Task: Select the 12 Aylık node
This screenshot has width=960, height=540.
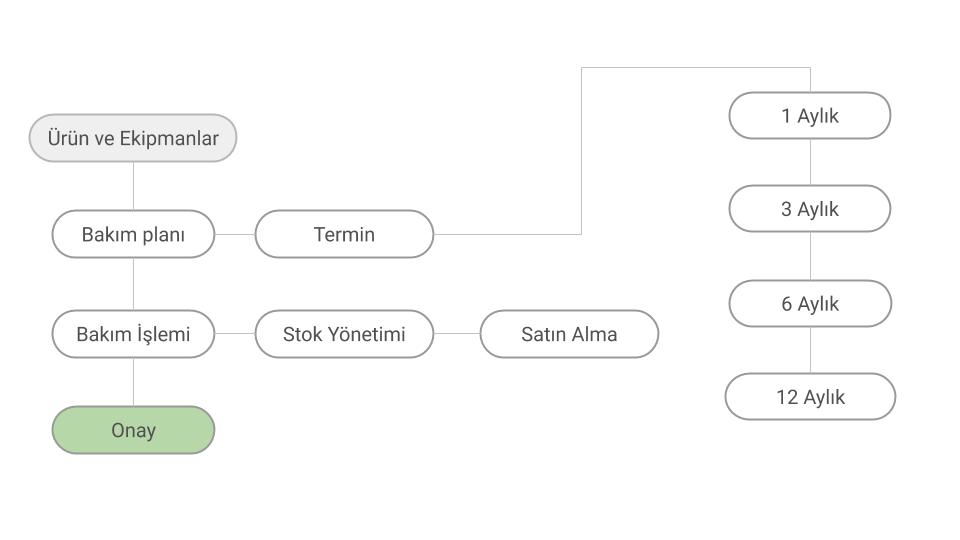Action: click(810, 397)
